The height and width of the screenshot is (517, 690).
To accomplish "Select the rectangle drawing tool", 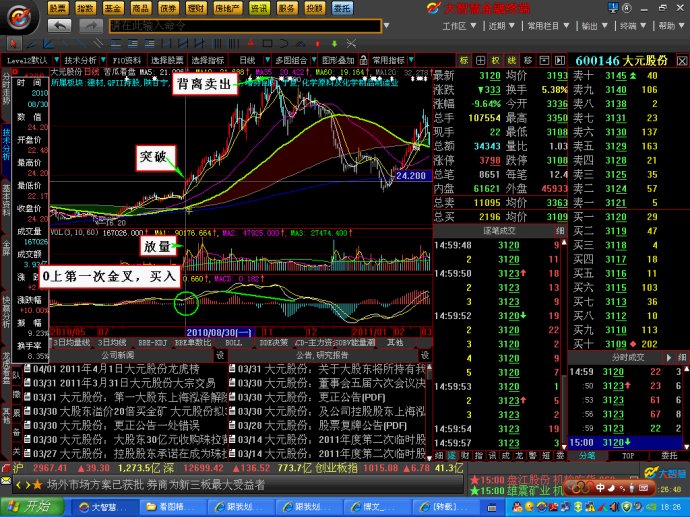I will [x=267, y=44].
